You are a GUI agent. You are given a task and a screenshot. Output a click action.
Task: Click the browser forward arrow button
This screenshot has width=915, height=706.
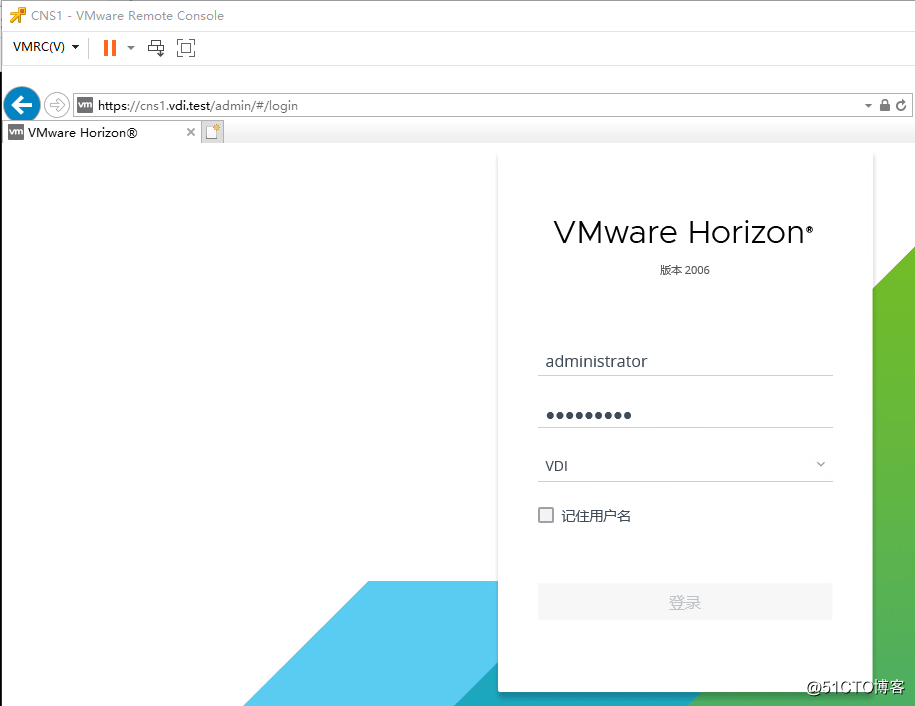point(57,105)
